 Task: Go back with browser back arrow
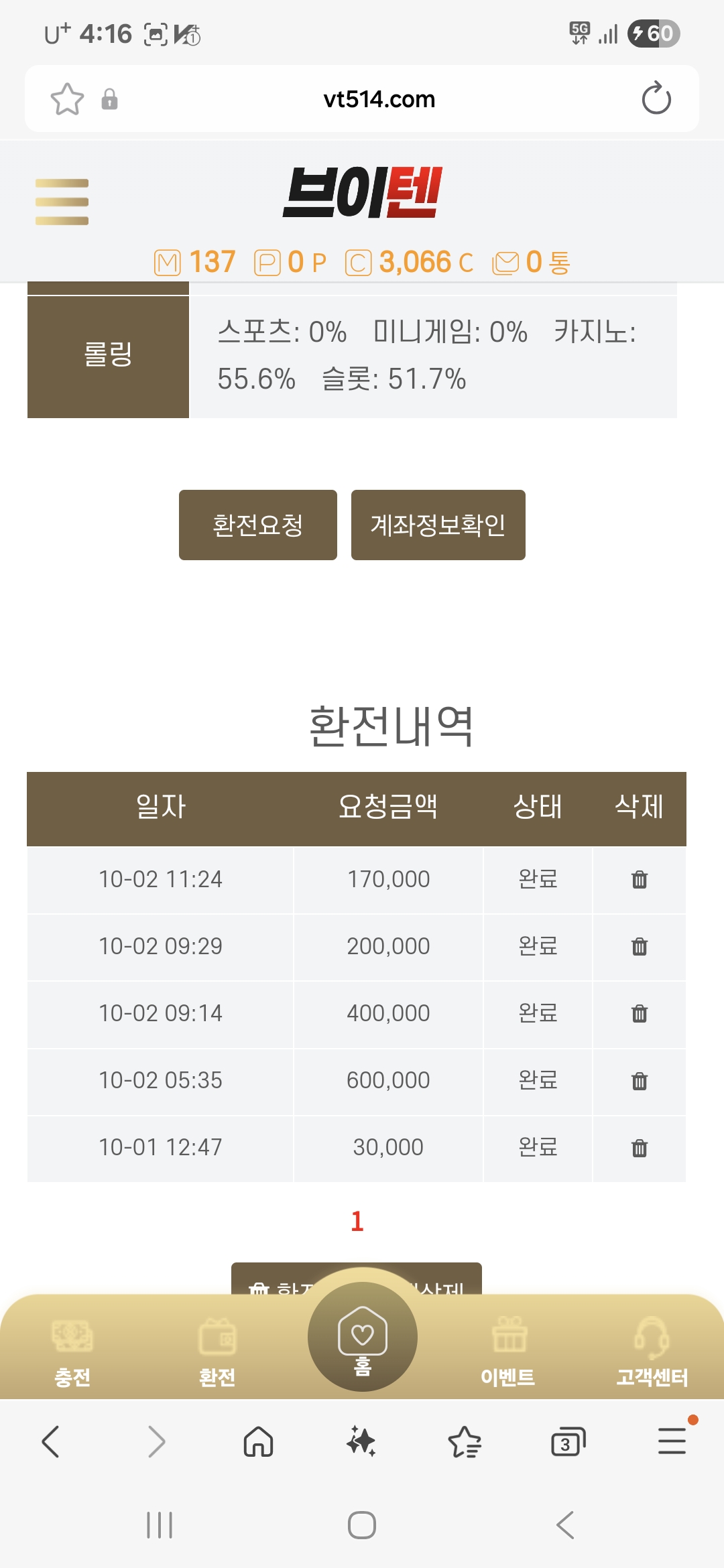point(51,1441)
